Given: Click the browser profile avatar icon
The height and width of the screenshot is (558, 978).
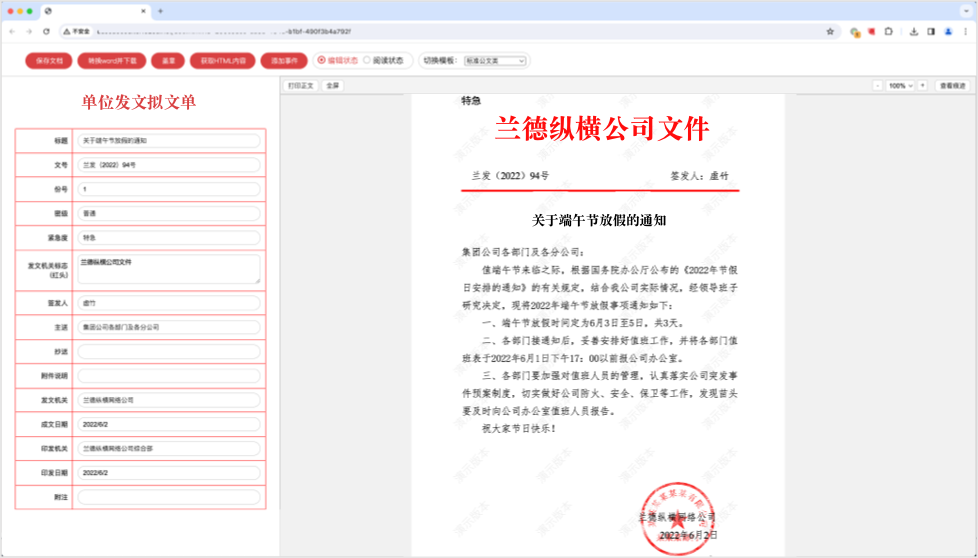Looking at the screenshot, I should coord(947,31).
